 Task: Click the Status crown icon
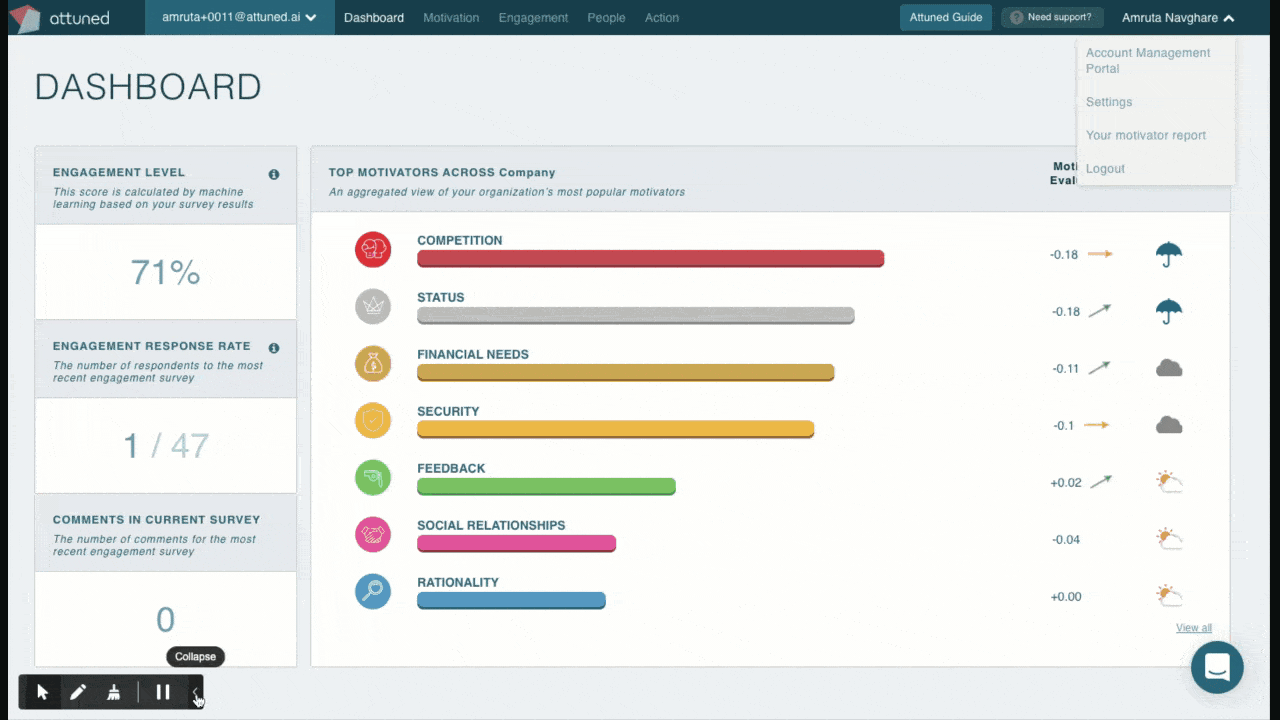pos(373,306)
